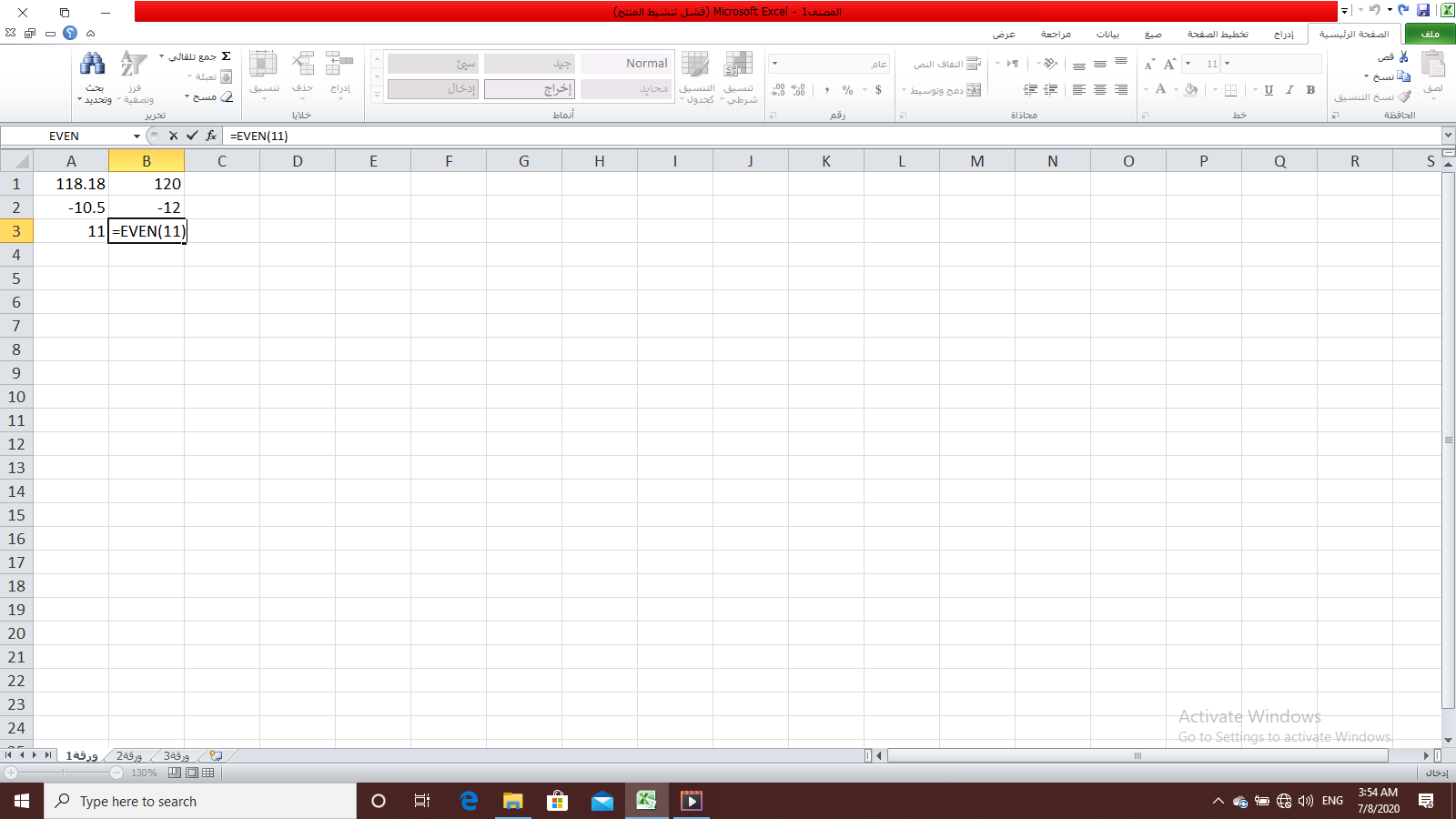1456x819 pixels.
Task: Switch to Insert (إدراج) ribbon tab
Action: pos(1283,34)
